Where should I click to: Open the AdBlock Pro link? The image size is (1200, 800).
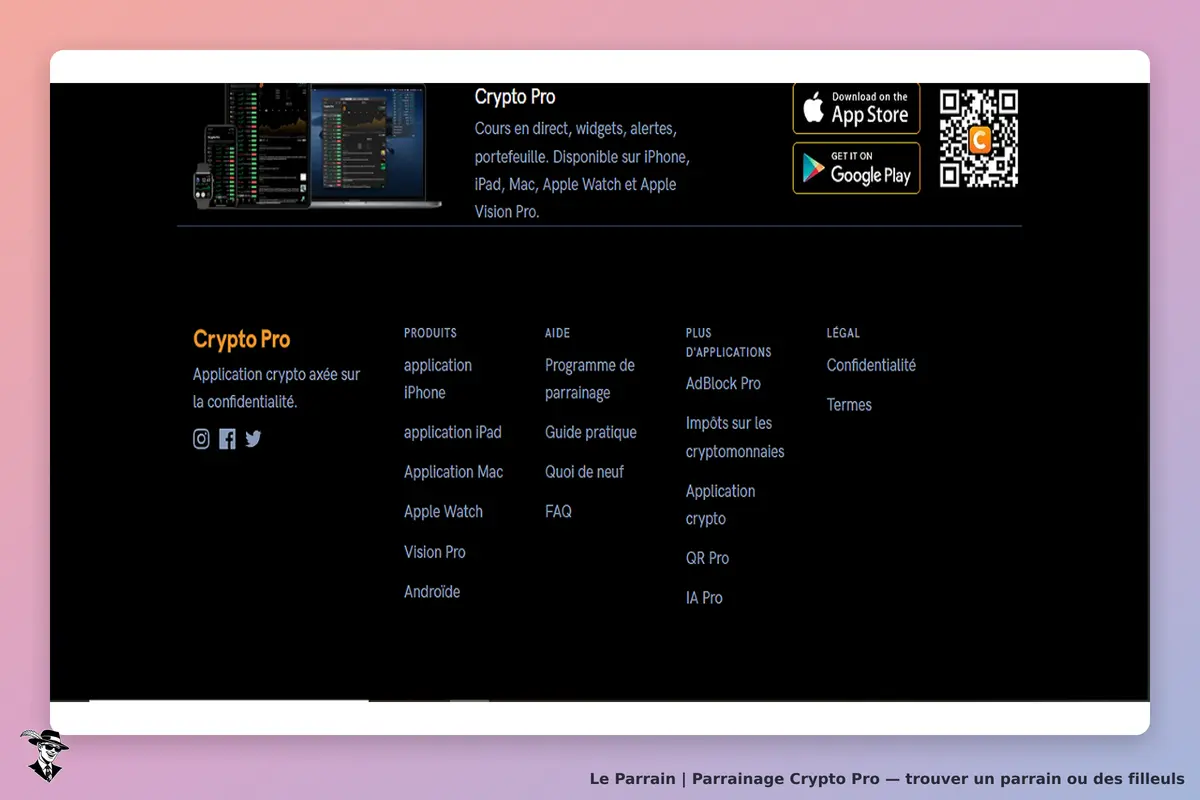click(x=723, y=384)
